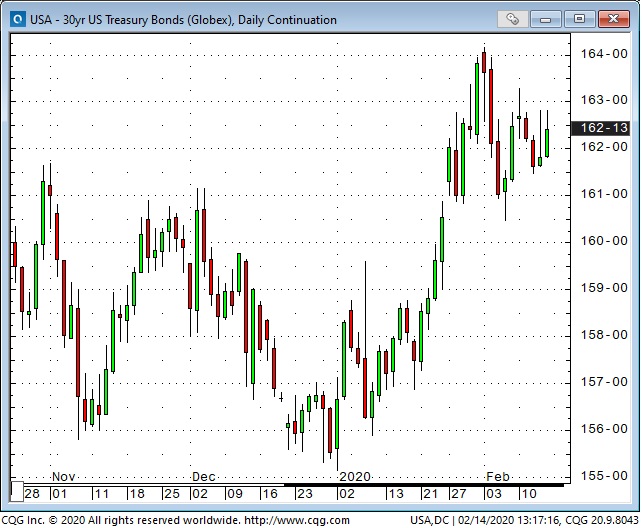The image size is (642, 528).
Task: Click the horizontal chart scrollbar thumb
Action: click(x=424, y=485)
